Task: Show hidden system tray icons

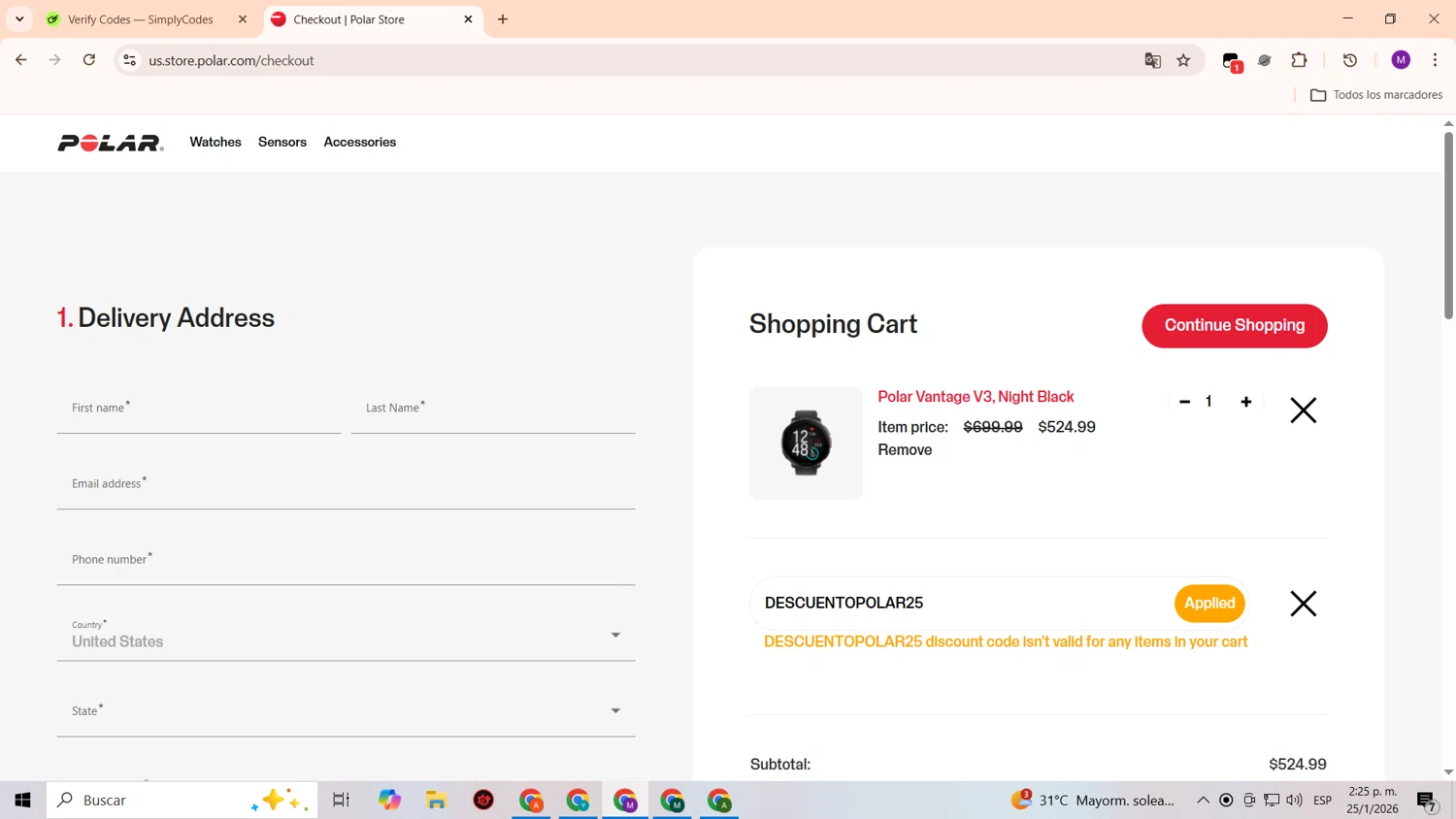Action: click(1203, 801)
